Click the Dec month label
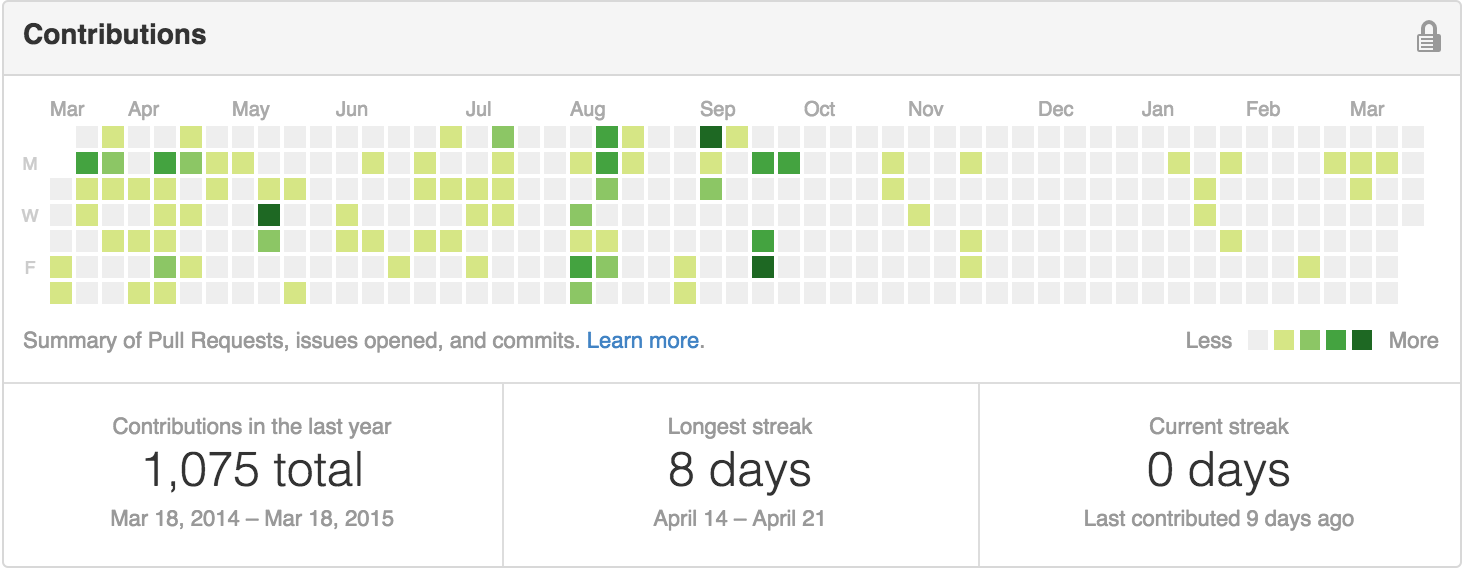 1055,110
